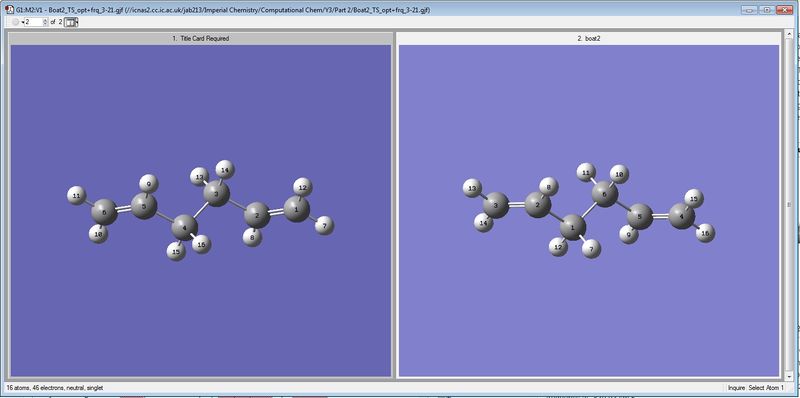Open dropdown arrow beside the round animate button
The width and height of the screenshot is (800, 398).
click(22, 22)
